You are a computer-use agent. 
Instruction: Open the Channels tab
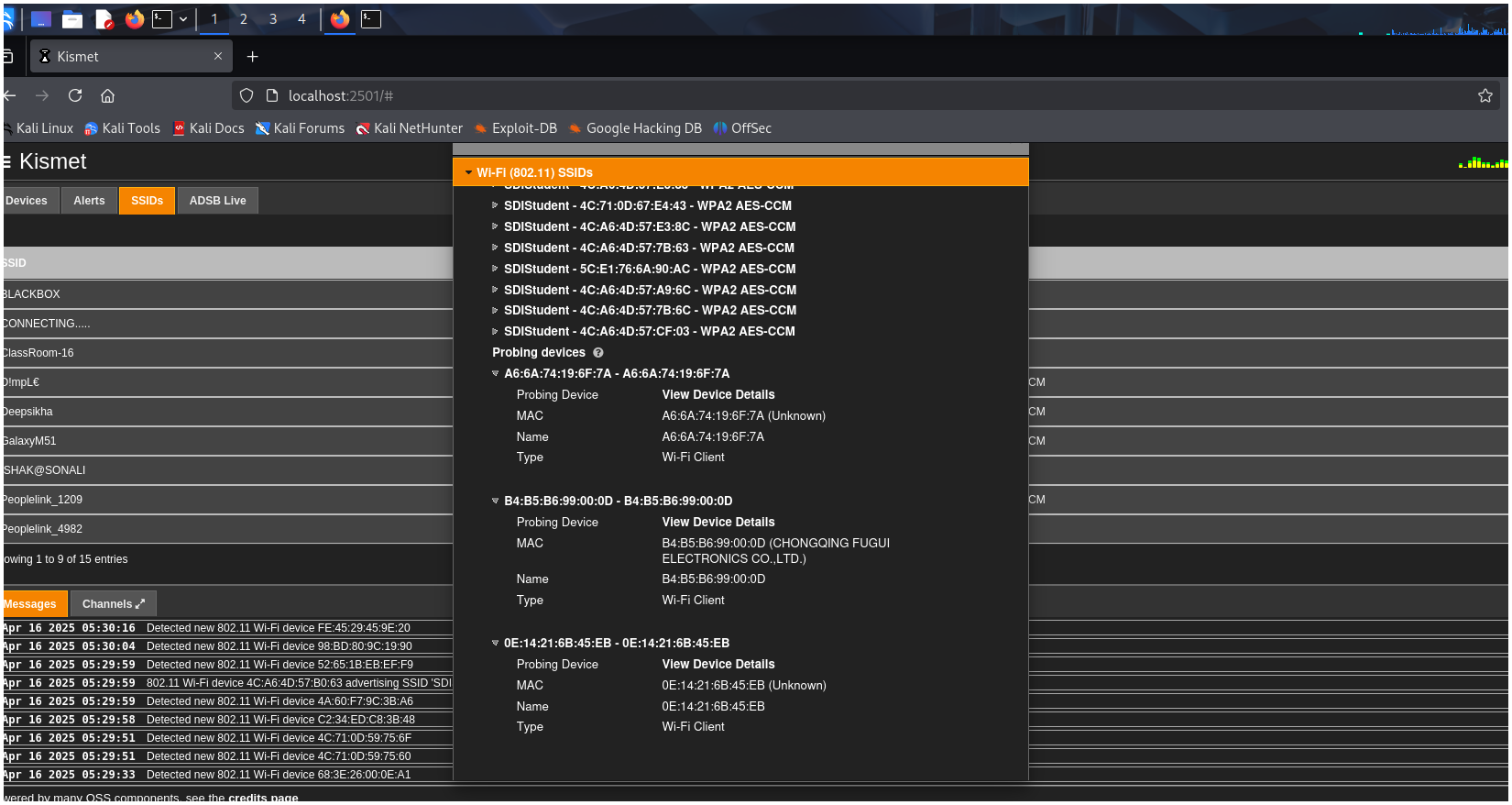coord(114,604)
